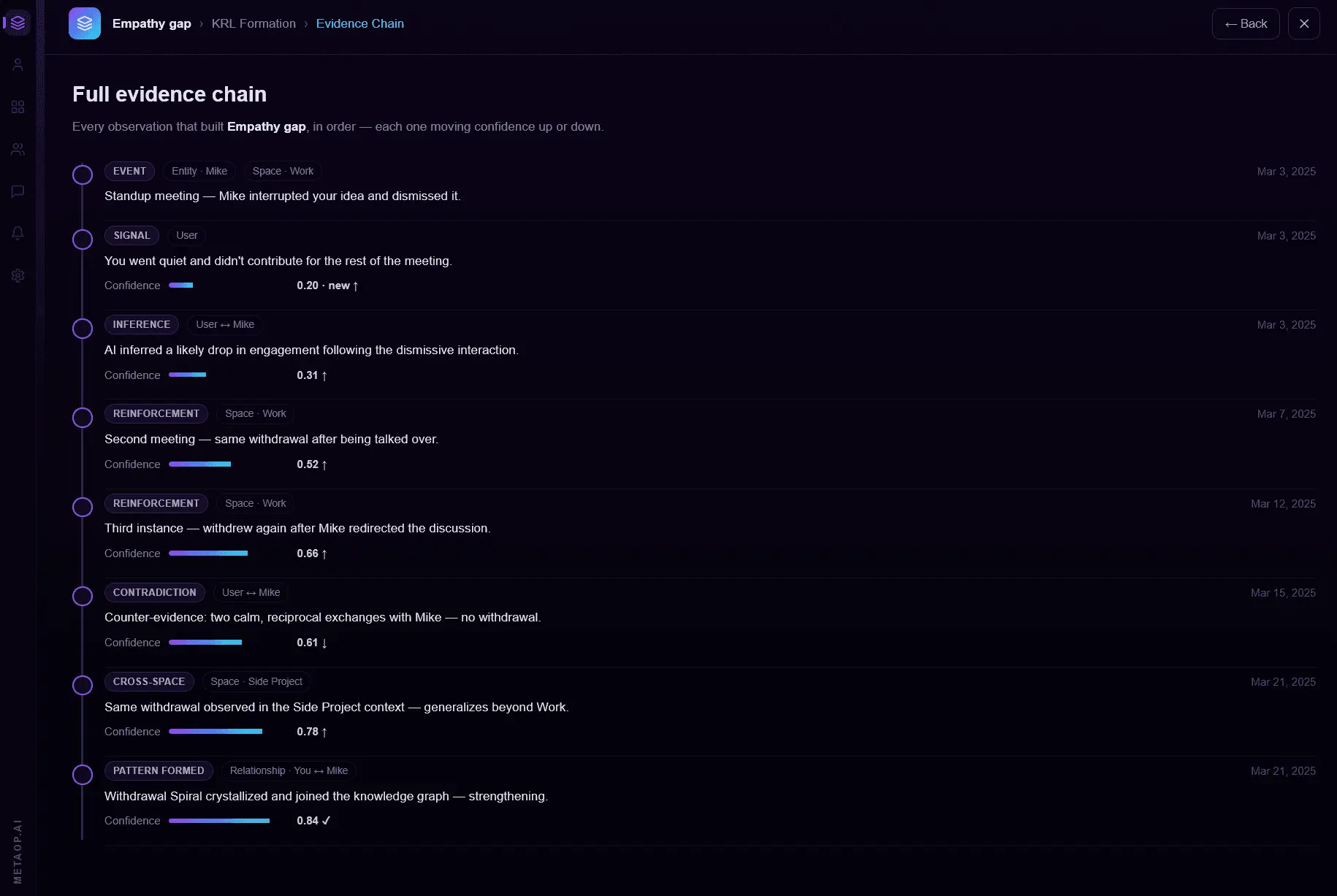This screenshot has width=1337, height=896.
Task: Click the REINFORCEMENT tag dated Mar 7
Action: 156,413
